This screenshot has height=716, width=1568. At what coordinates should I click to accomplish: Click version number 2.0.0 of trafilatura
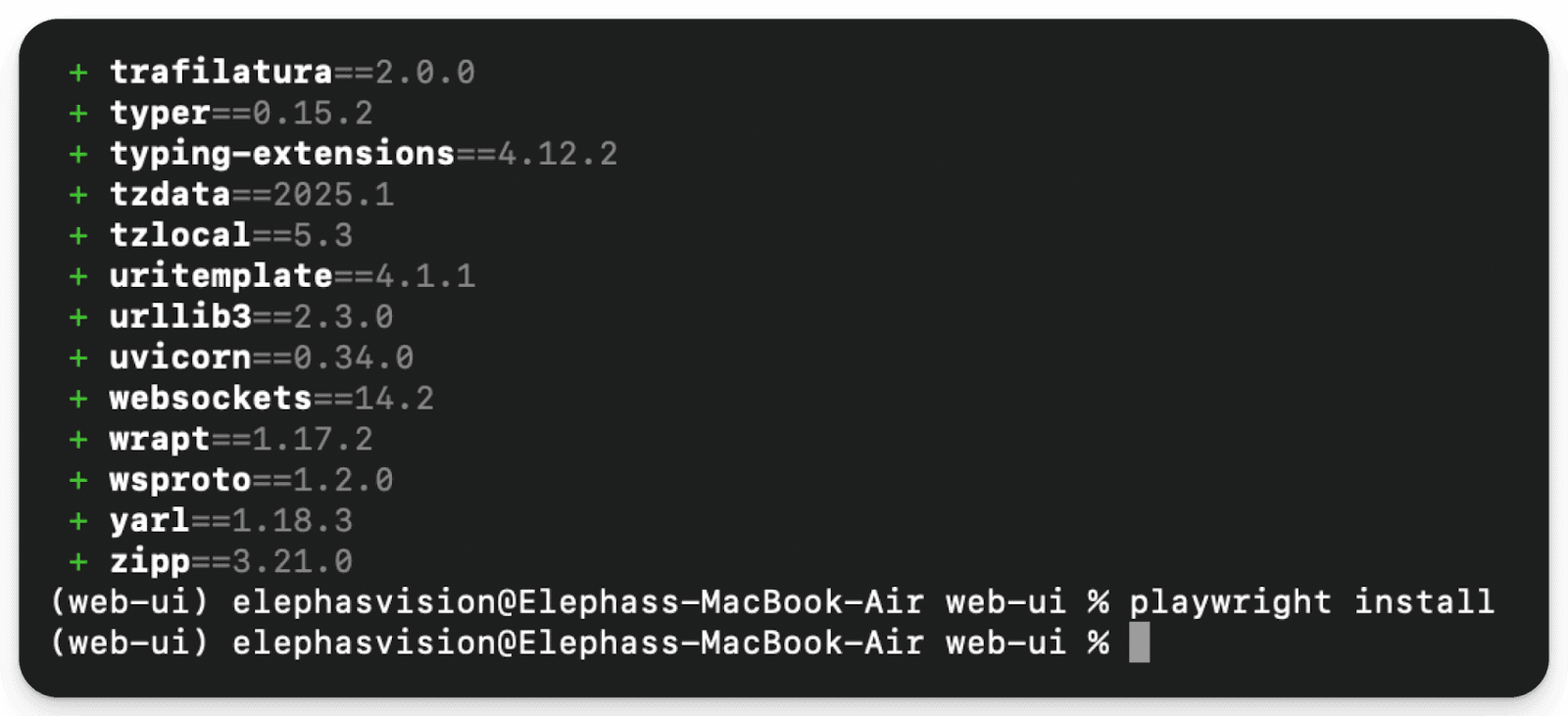(x=425, y=72)
